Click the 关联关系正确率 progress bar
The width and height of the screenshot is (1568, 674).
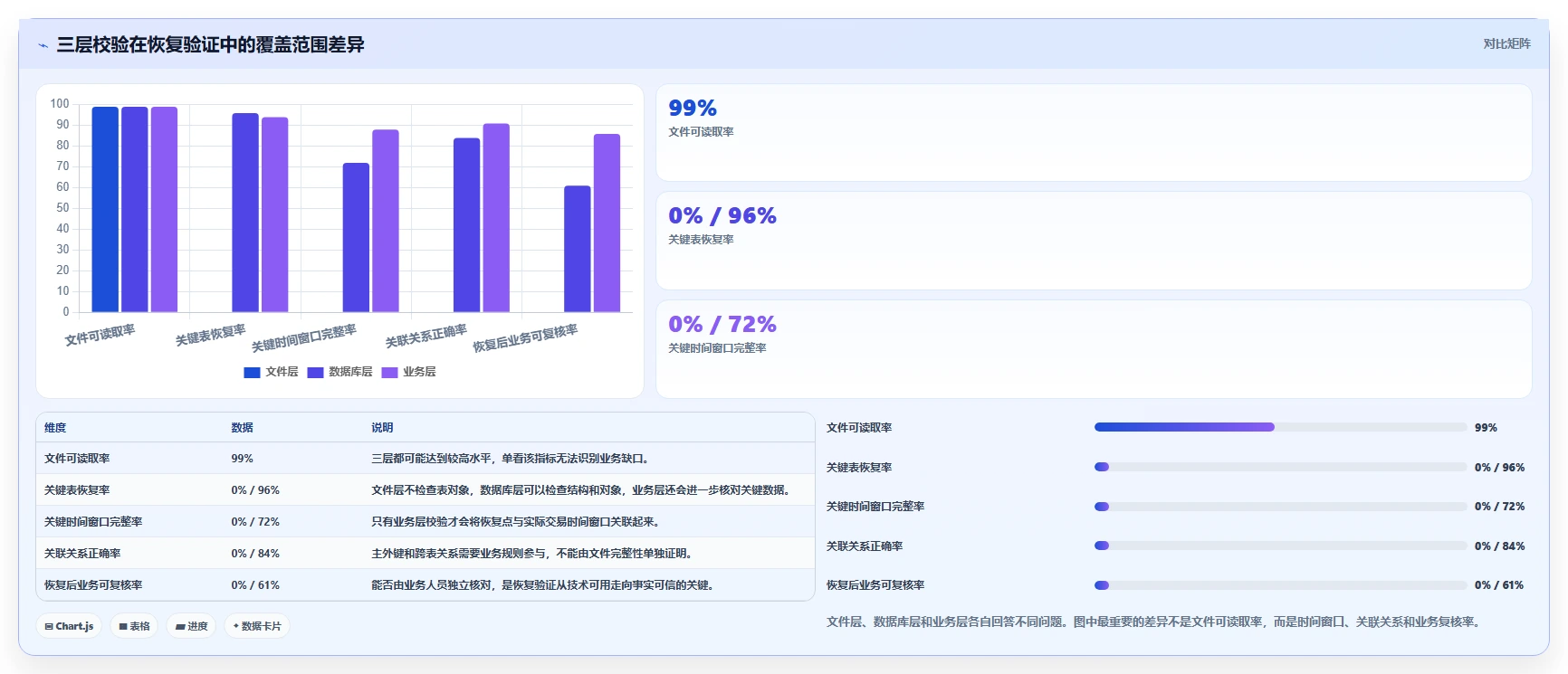point(1280,546)
